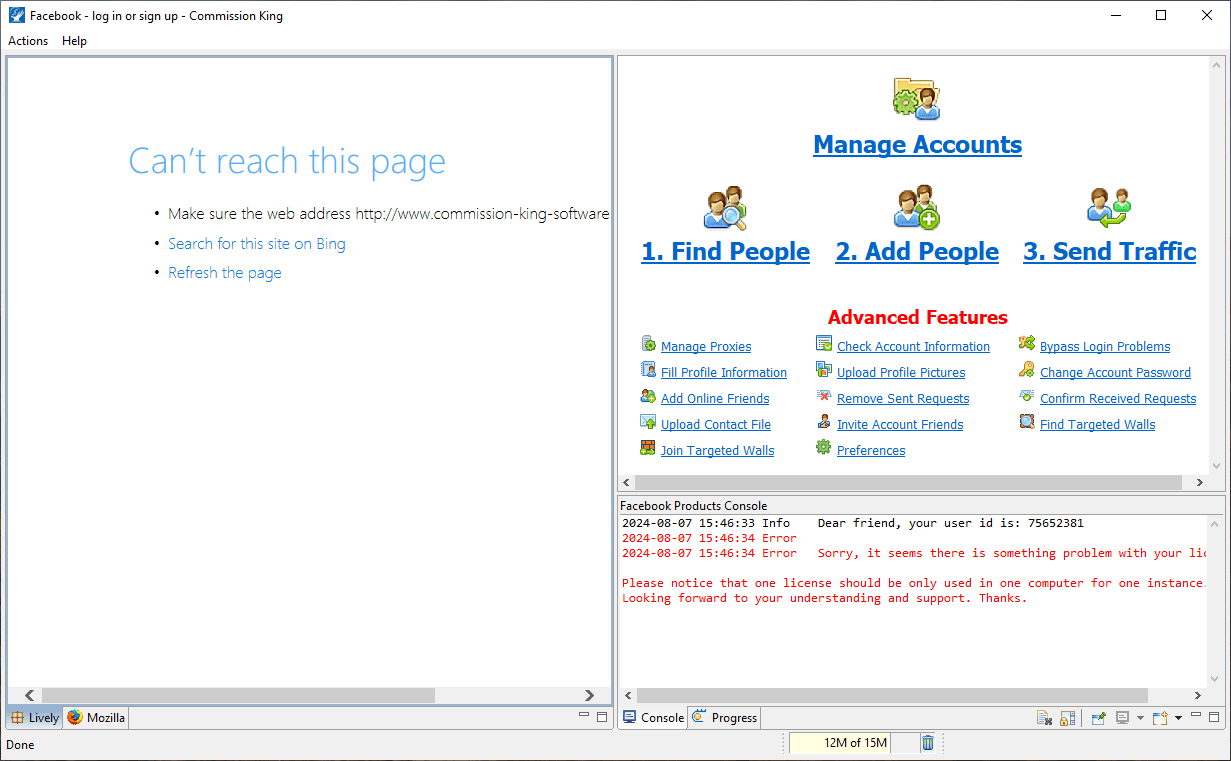This screenshot has height=761, width=1231.
Task: Clear the console with Clear Console icon
Action: (x=1044, y=718)
